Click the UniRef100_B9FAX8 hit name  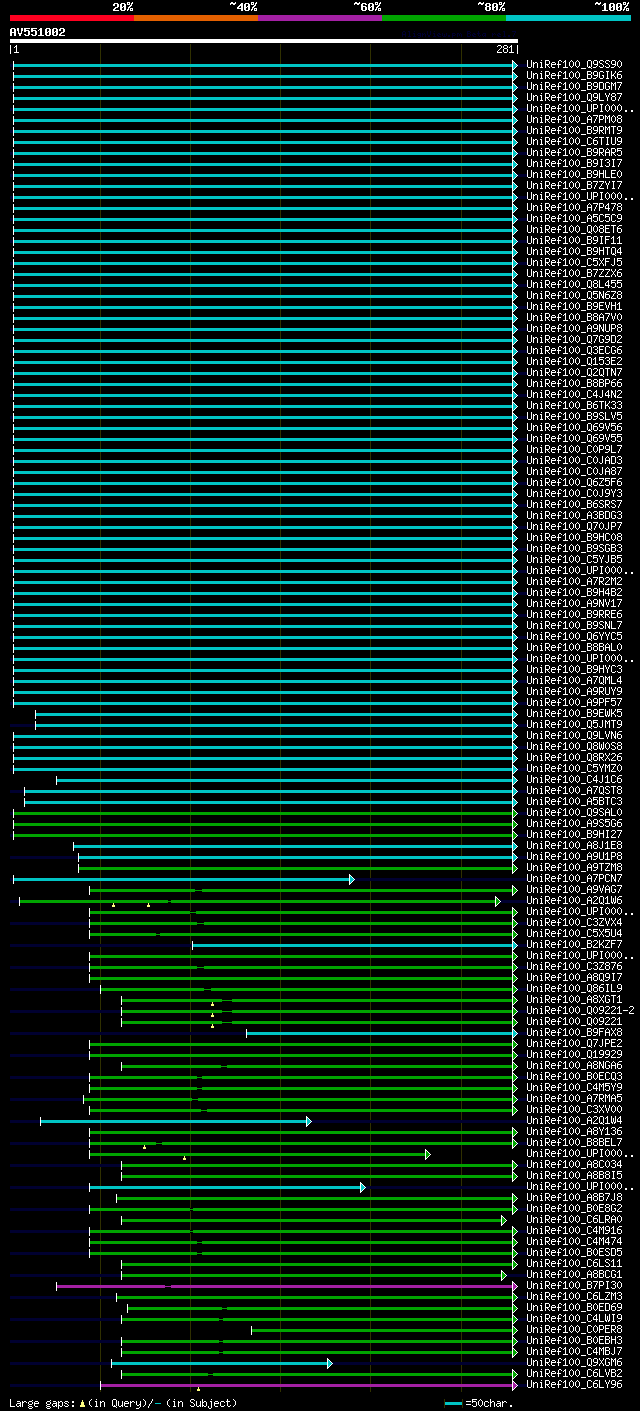[574, 1033]
